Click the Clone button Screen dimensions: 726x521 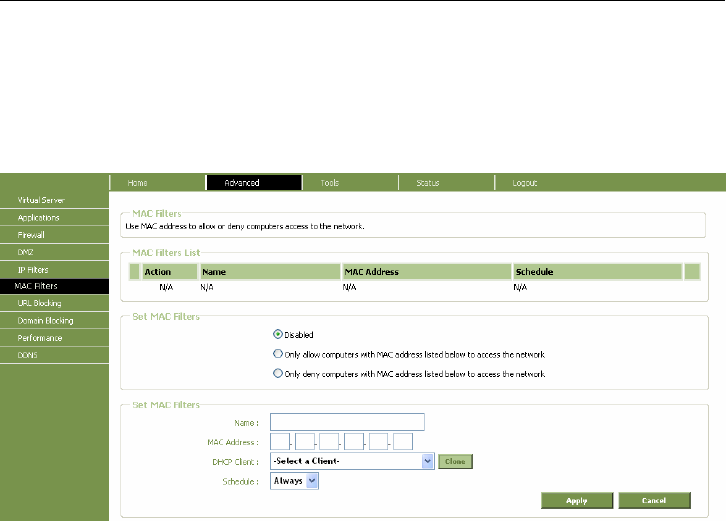(x=454, y=461)
